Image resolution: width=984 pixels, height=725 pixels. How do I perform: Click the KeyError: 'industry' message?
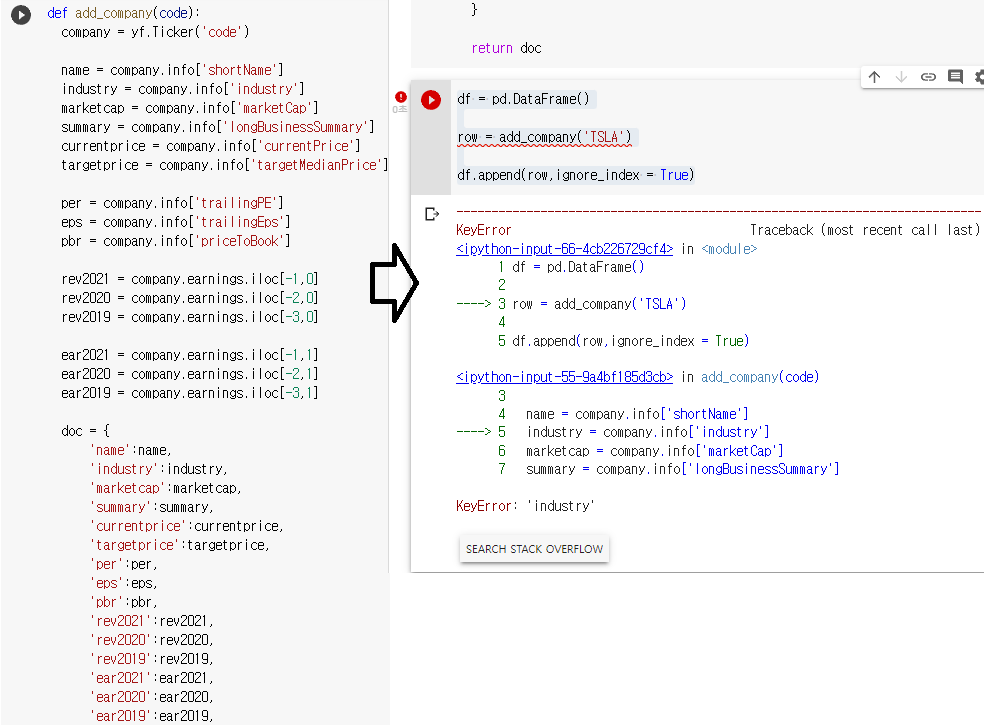(525, 506)
